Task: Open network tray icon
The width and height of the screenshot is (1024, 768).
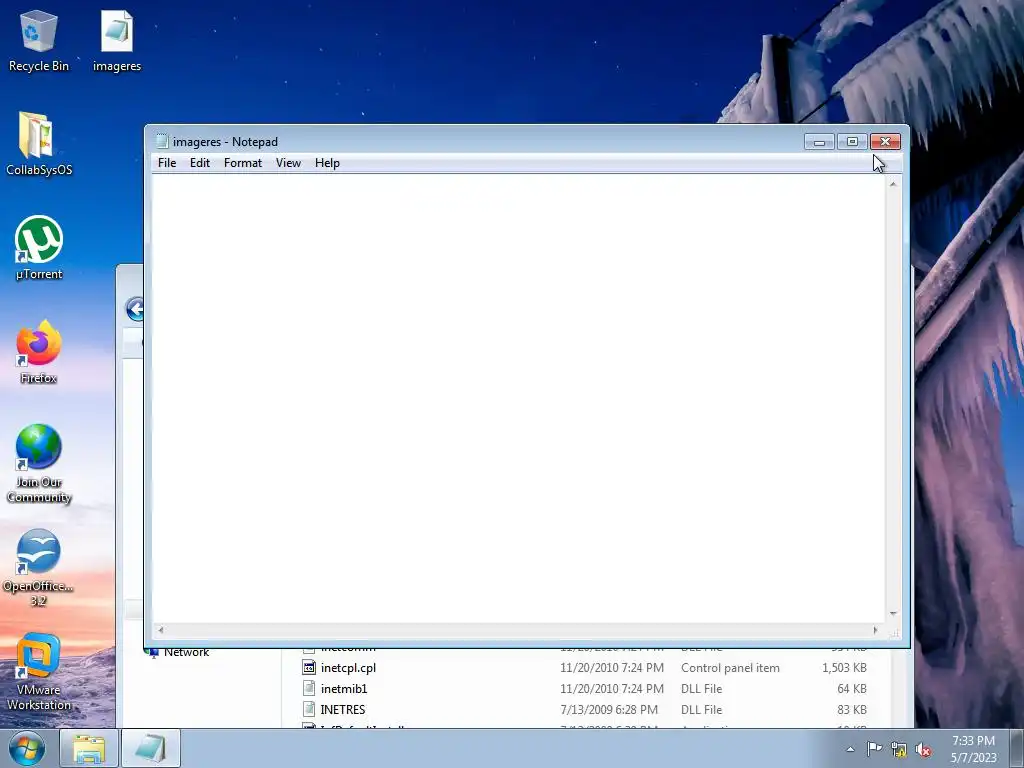Action: pyautogui.click(x=899, y=750)
